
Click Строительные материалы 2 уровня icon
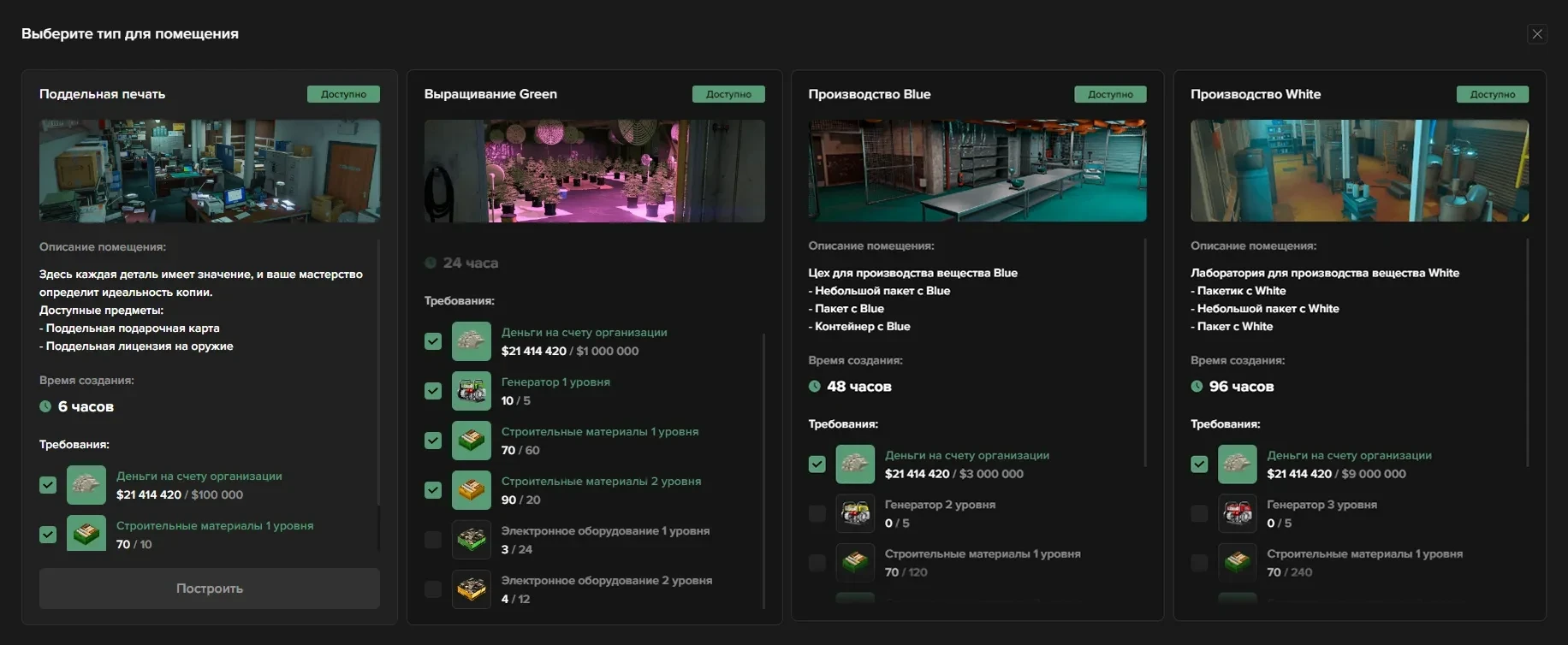pyautogui.click(x=471, y=490)
